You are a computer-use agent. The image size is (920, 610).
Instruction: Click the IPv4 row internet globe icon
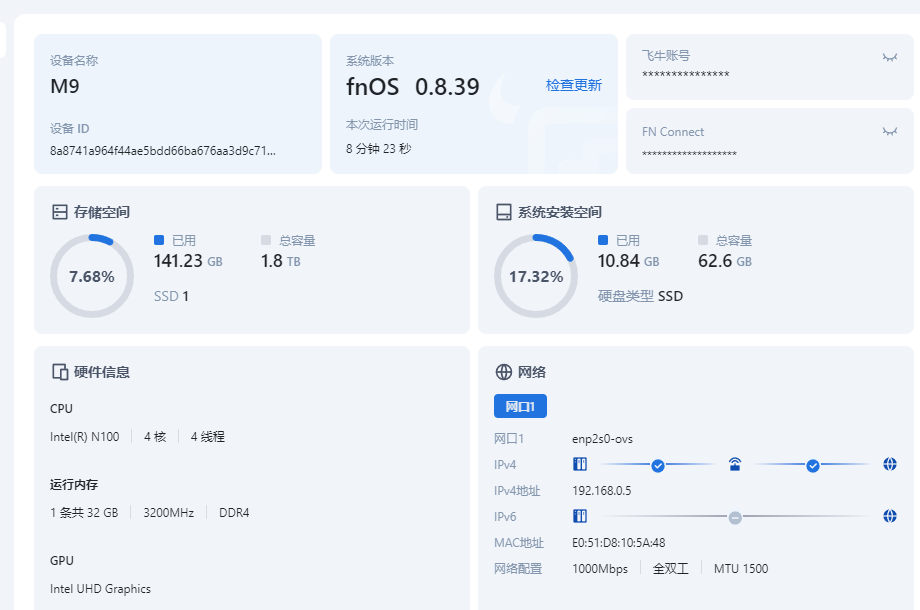tap(889, 465)
